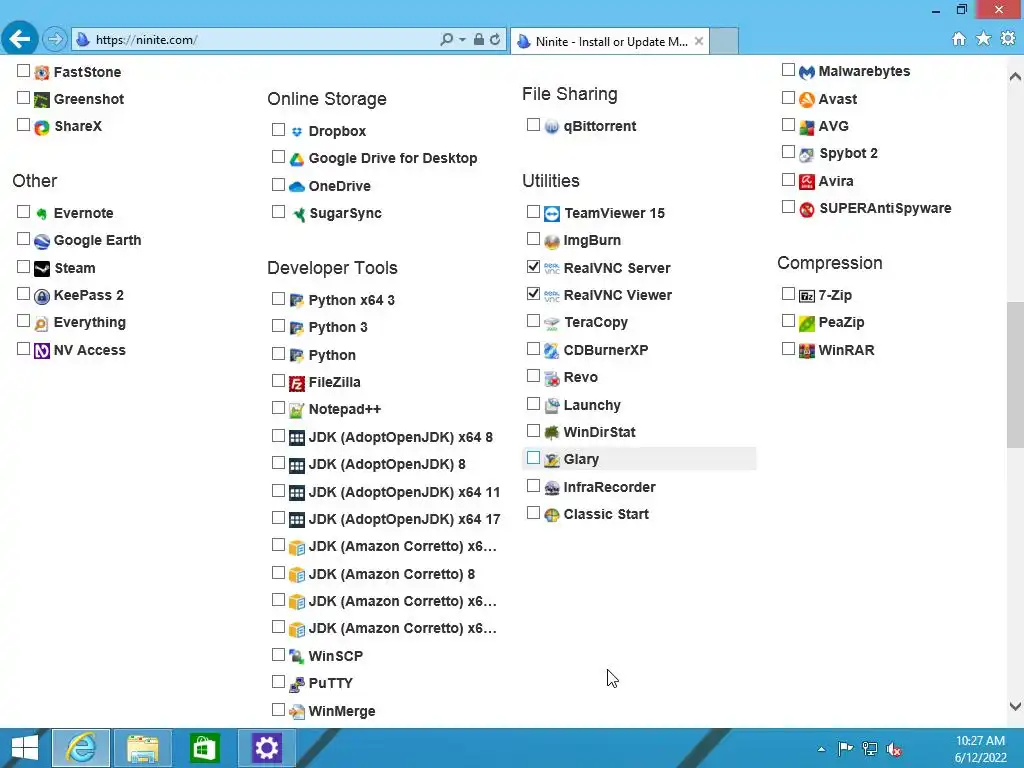Click the Evernote elephant icon

[42, 214]
